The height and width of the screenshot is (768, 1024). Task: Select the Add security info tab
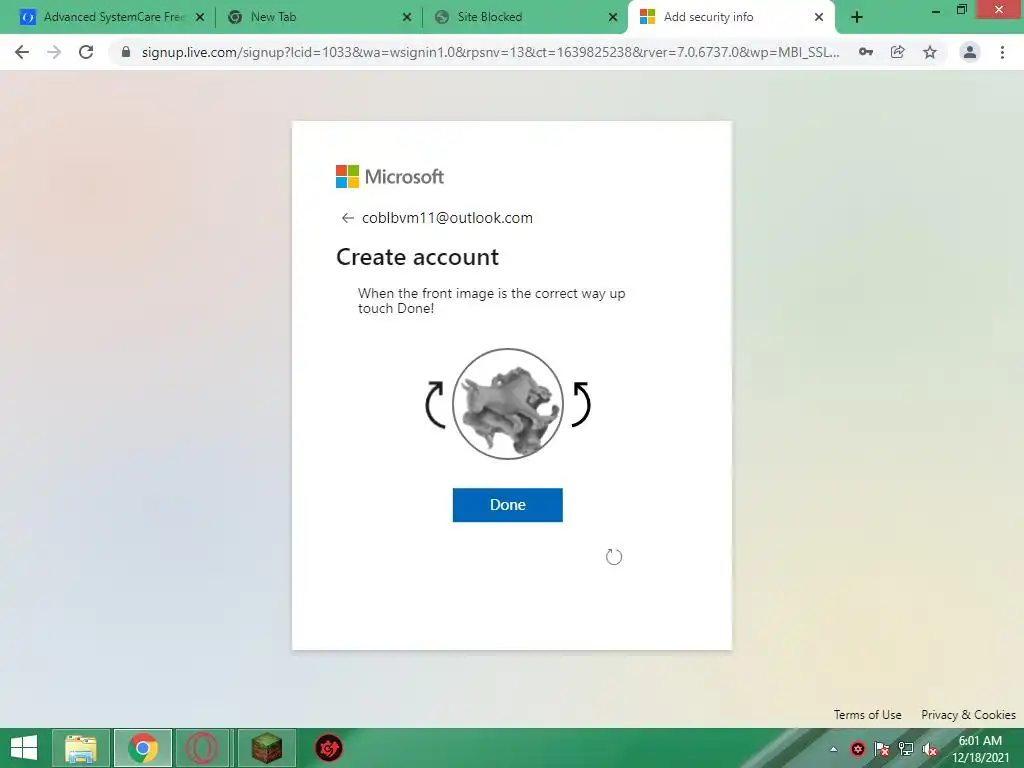(x=731, y=17)
